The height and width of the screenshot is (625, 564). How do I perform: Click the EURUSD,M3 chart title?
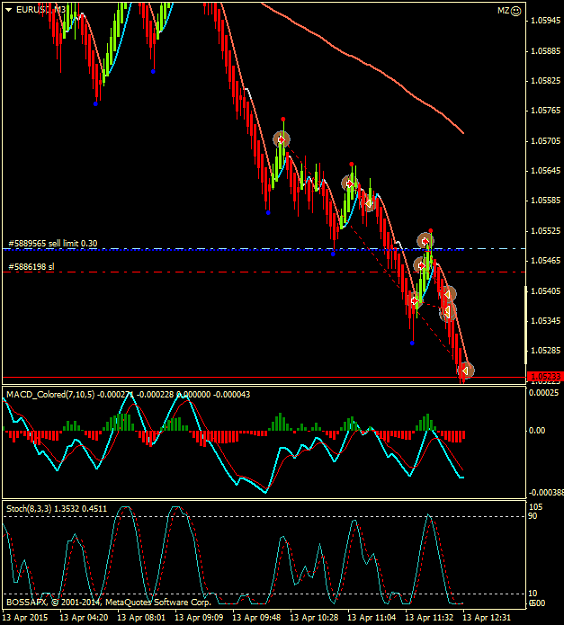tap(40, 10)
